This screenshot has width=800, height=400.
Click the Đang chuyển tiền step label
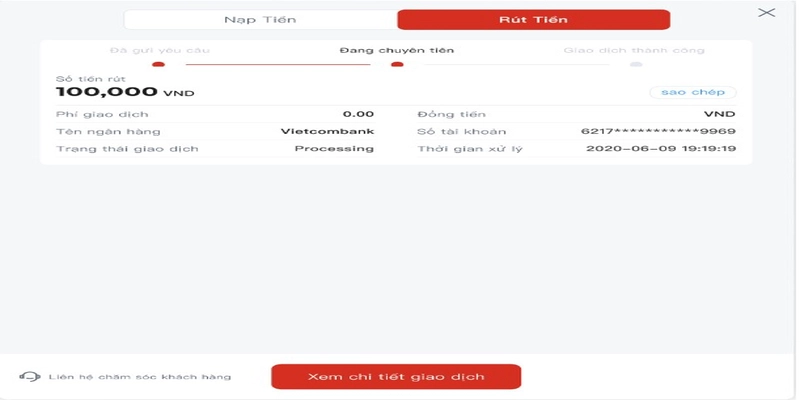point(397,50)
